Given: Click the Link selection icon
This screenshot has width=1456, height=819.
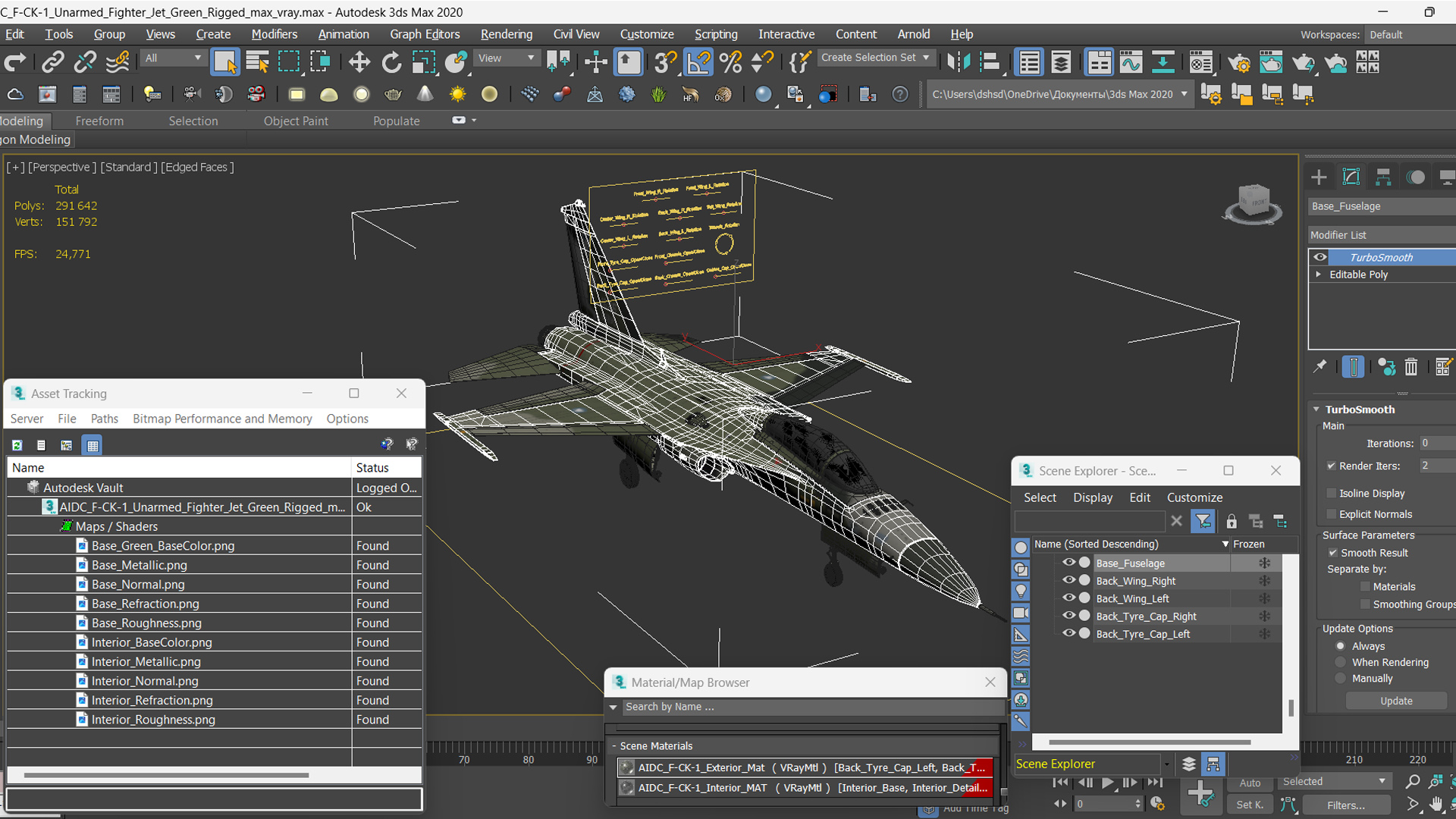Looking at the screenshot, I should pyautogui.click(x=52, y=62).
